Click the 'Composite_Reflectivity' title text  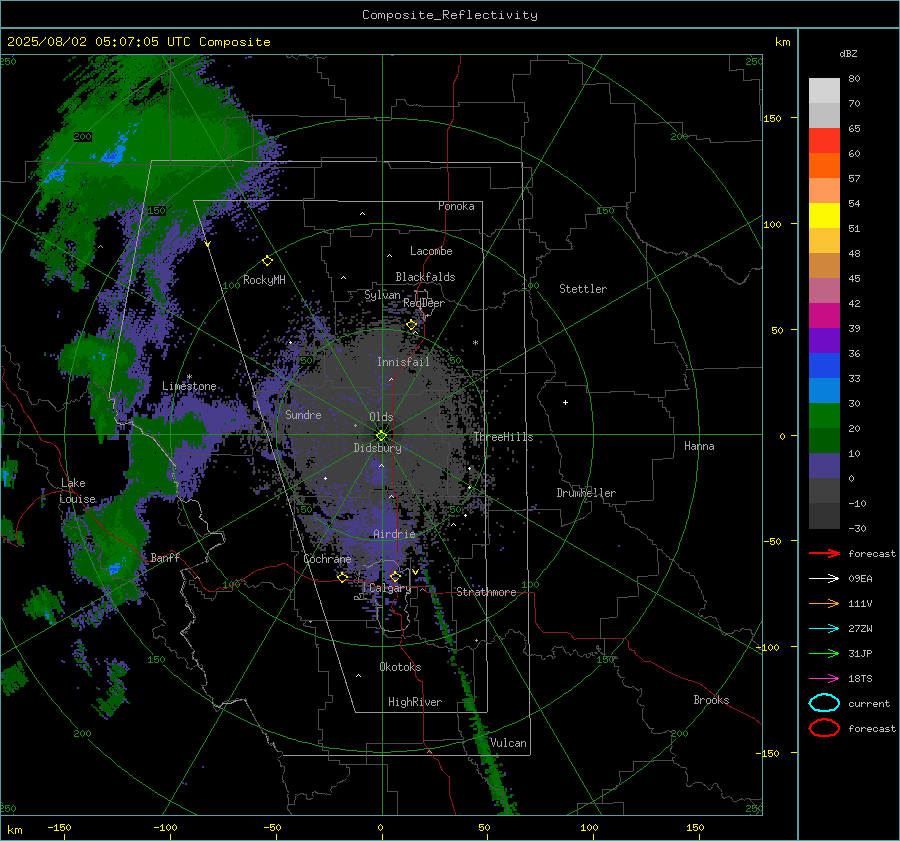[x=450, y=15]
